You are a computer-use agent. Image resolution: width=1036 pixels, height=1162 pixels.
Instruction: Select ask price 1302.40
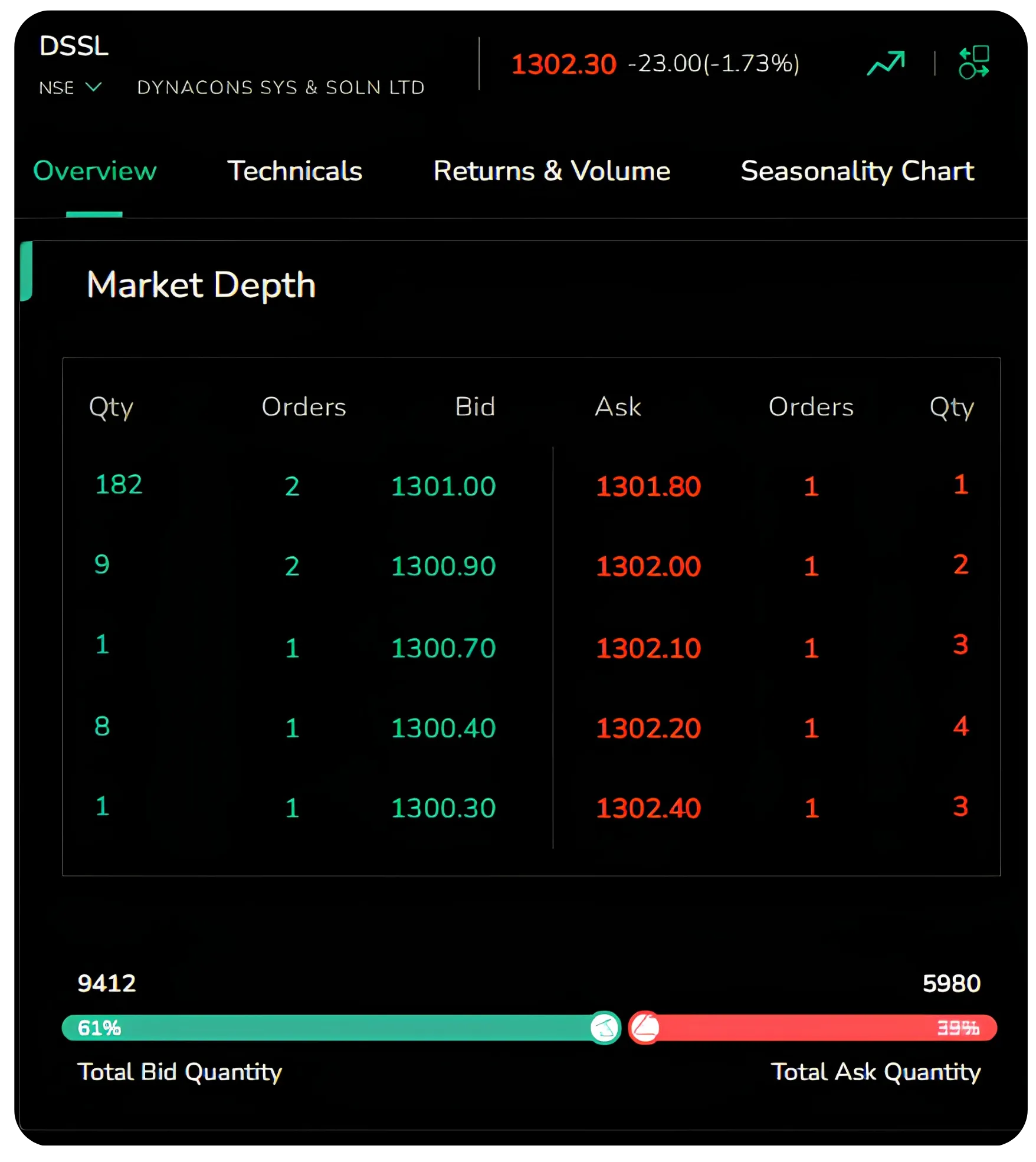(648, 808)
